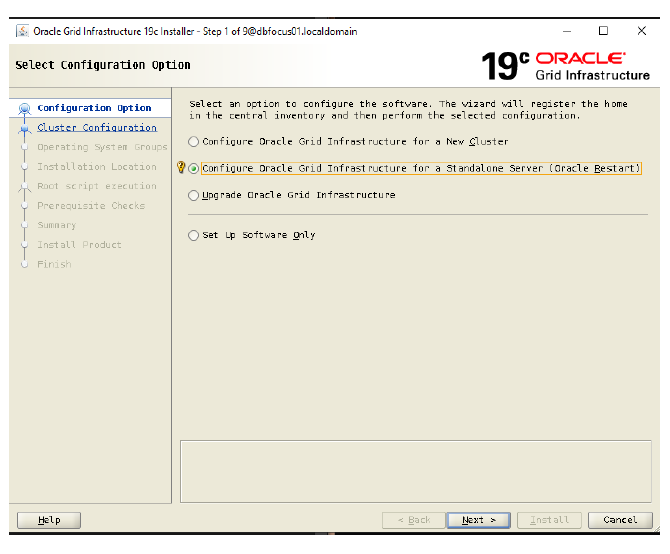
Task: Select Configuration Option in the step list
Action: pyautogui.click(x=94, y=108)
